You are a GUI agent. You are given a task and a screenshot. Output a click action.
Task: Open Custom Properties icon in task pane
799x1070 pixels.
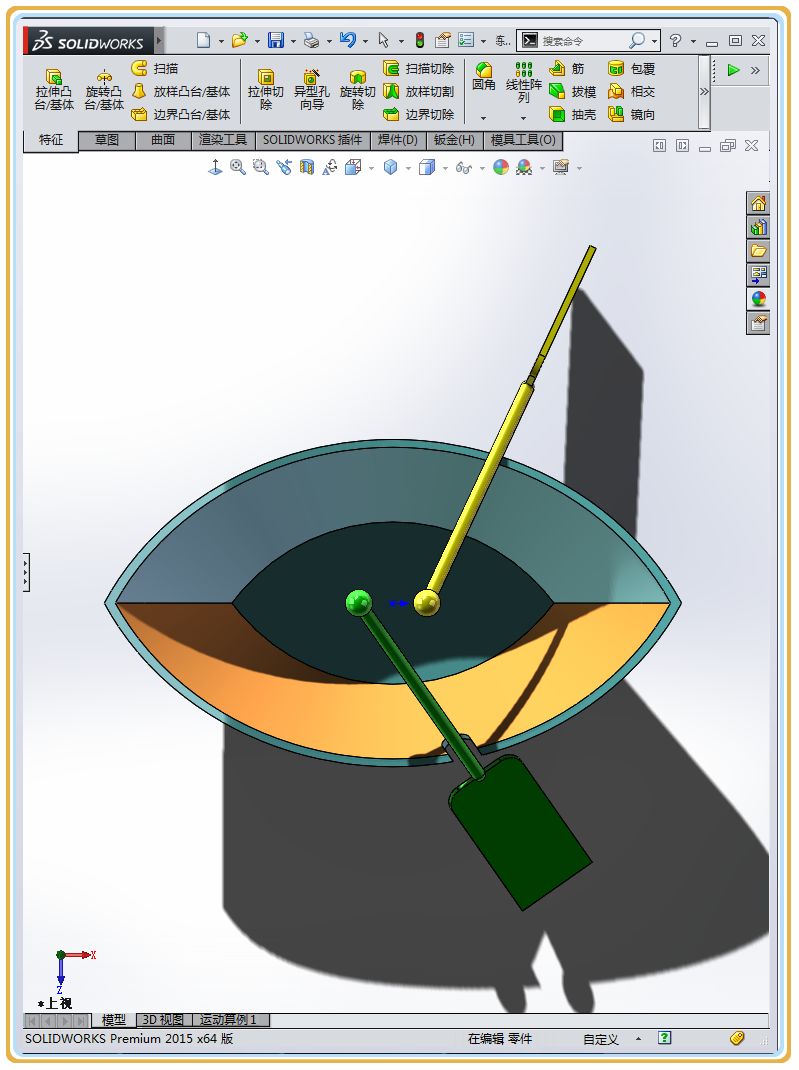(x=758, y=323)
